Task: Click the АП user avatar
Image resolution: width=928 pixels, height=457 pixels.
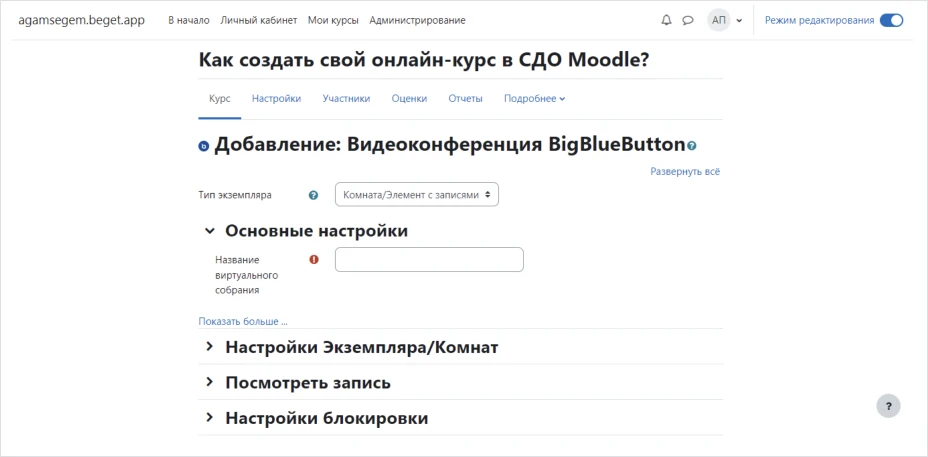Action: (x=719, y=20)
